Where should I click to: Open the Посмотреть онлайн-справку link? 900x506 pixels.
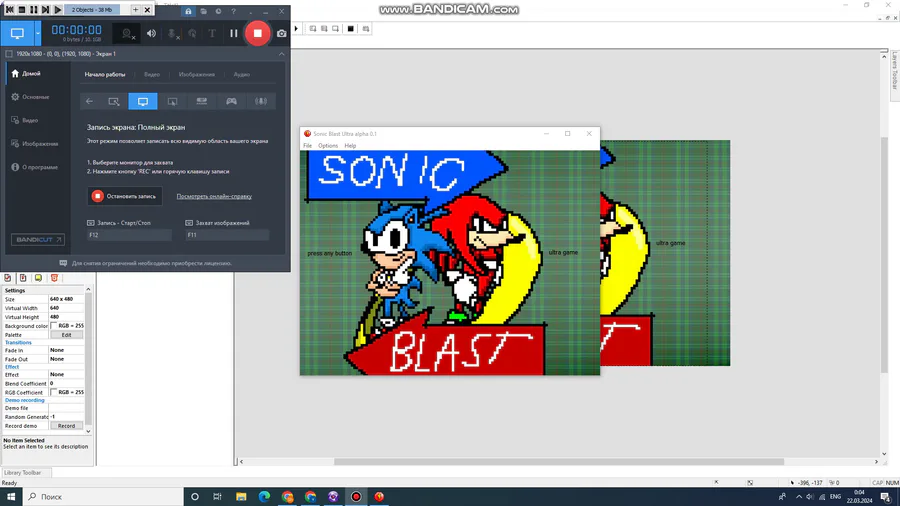[214, 196]
